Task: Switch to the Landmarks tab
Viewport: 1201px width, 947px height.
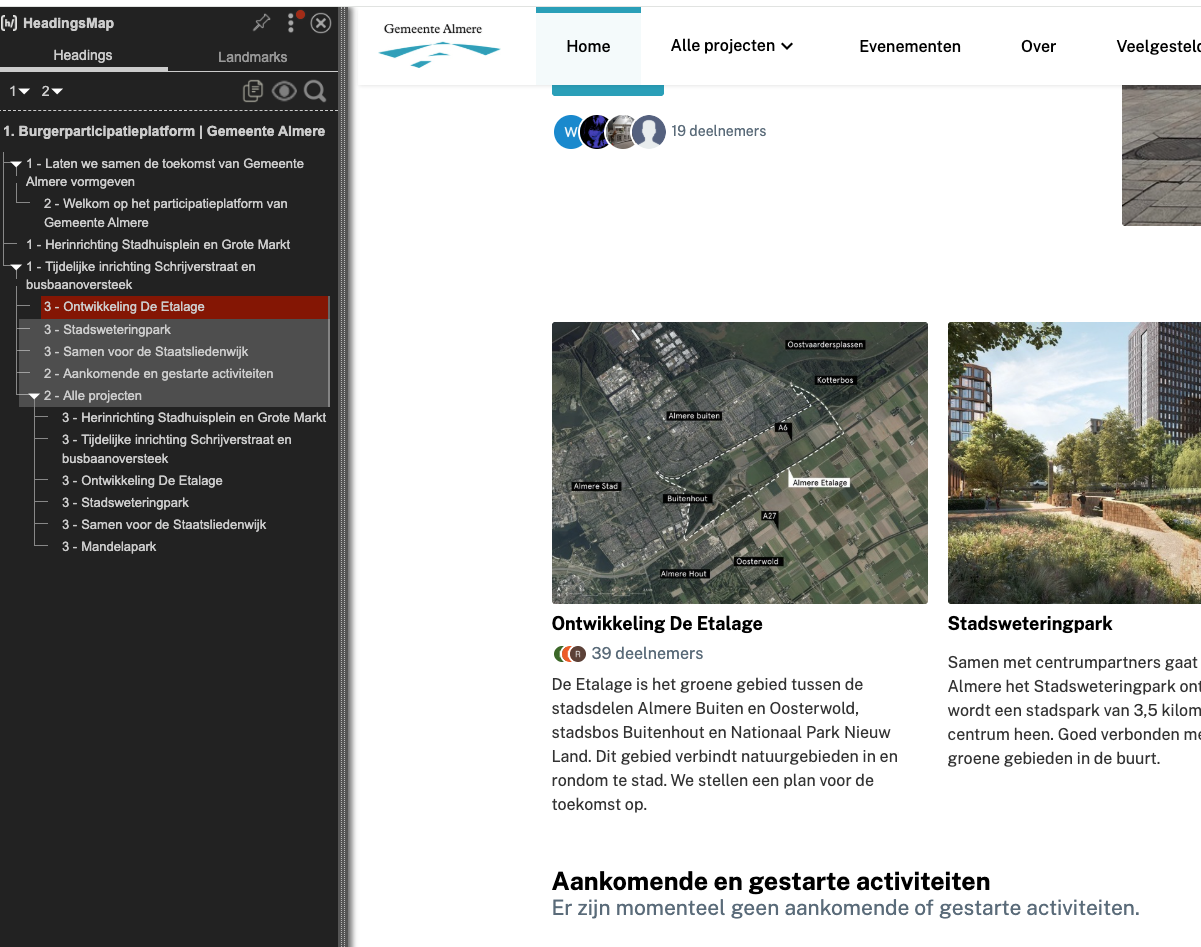Action: [253, 57]
